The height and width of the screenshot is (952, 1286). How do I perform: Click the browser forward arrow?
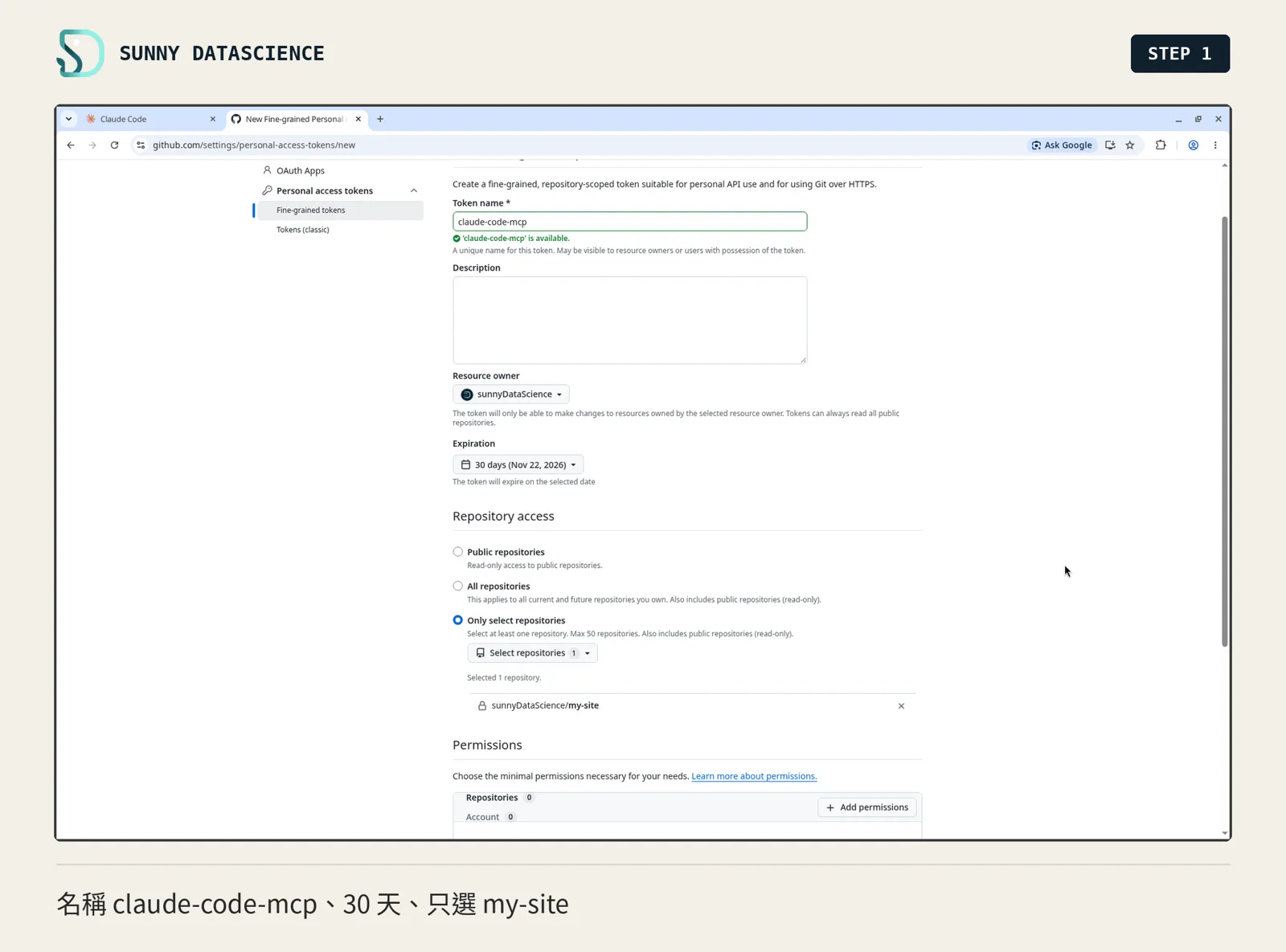coord(92,145)
